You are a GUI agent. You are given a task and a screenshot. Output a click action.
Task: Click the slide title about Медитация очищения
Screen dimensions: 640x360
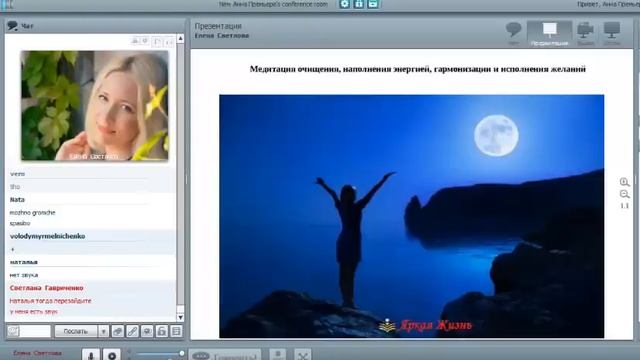(418, 69)
